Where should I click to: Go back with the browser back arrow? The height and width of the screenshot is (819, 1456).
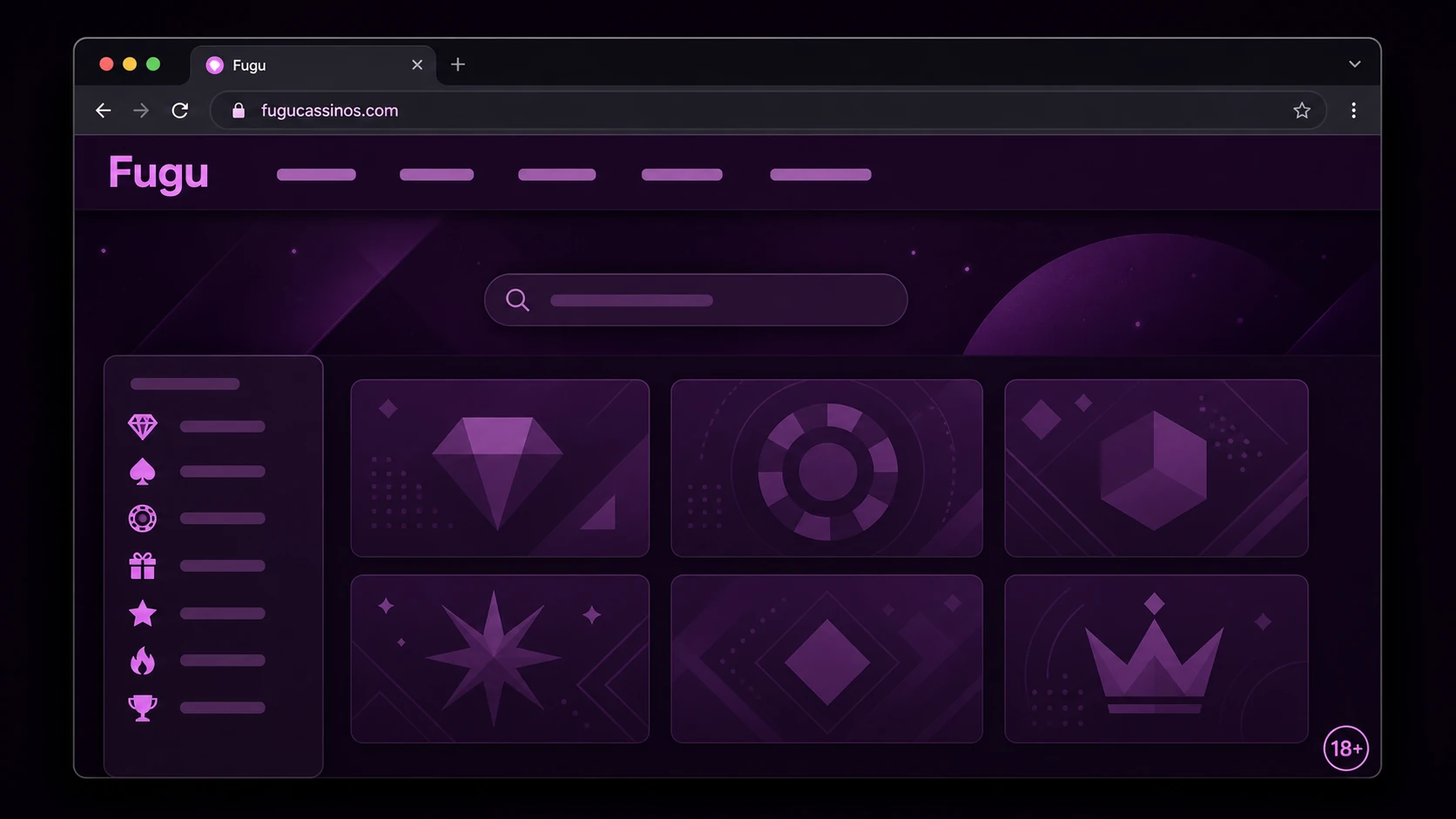click(104, 111)
